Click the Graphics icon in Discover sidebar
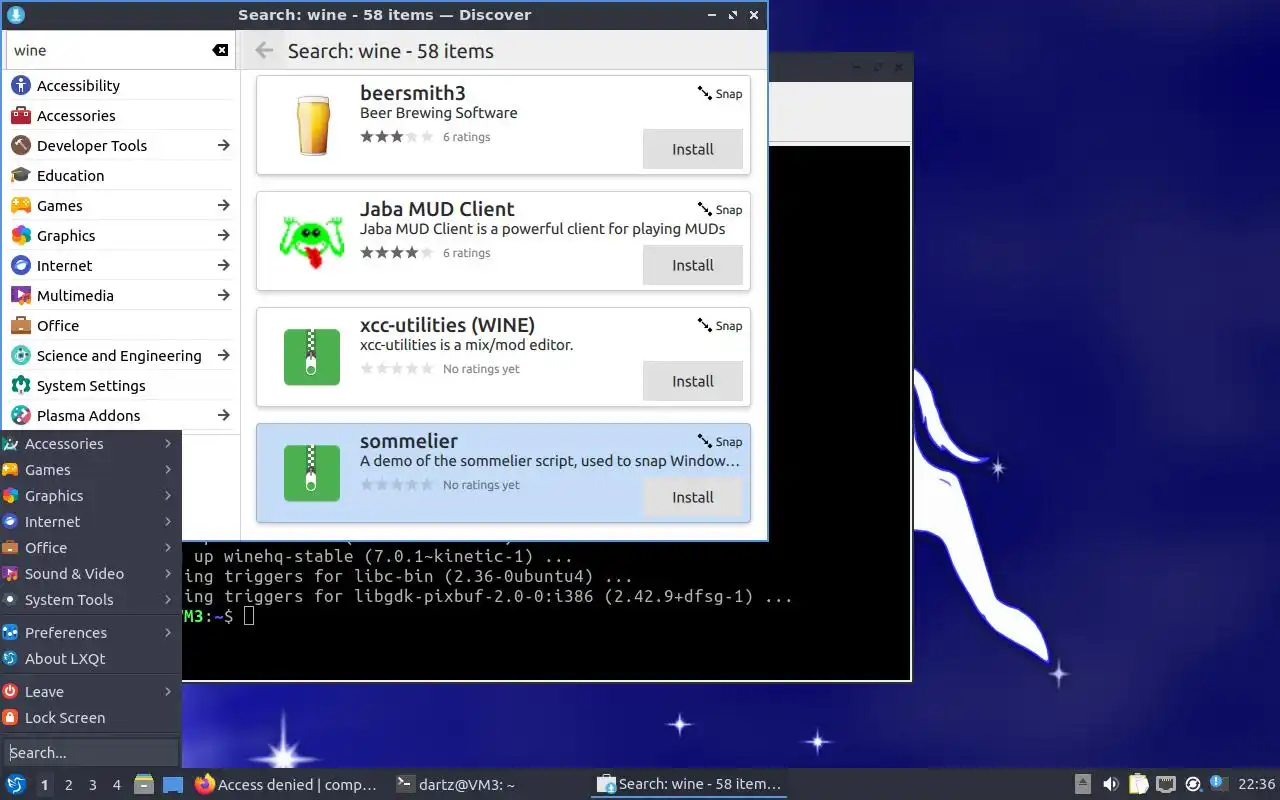 tap(21, 236)
